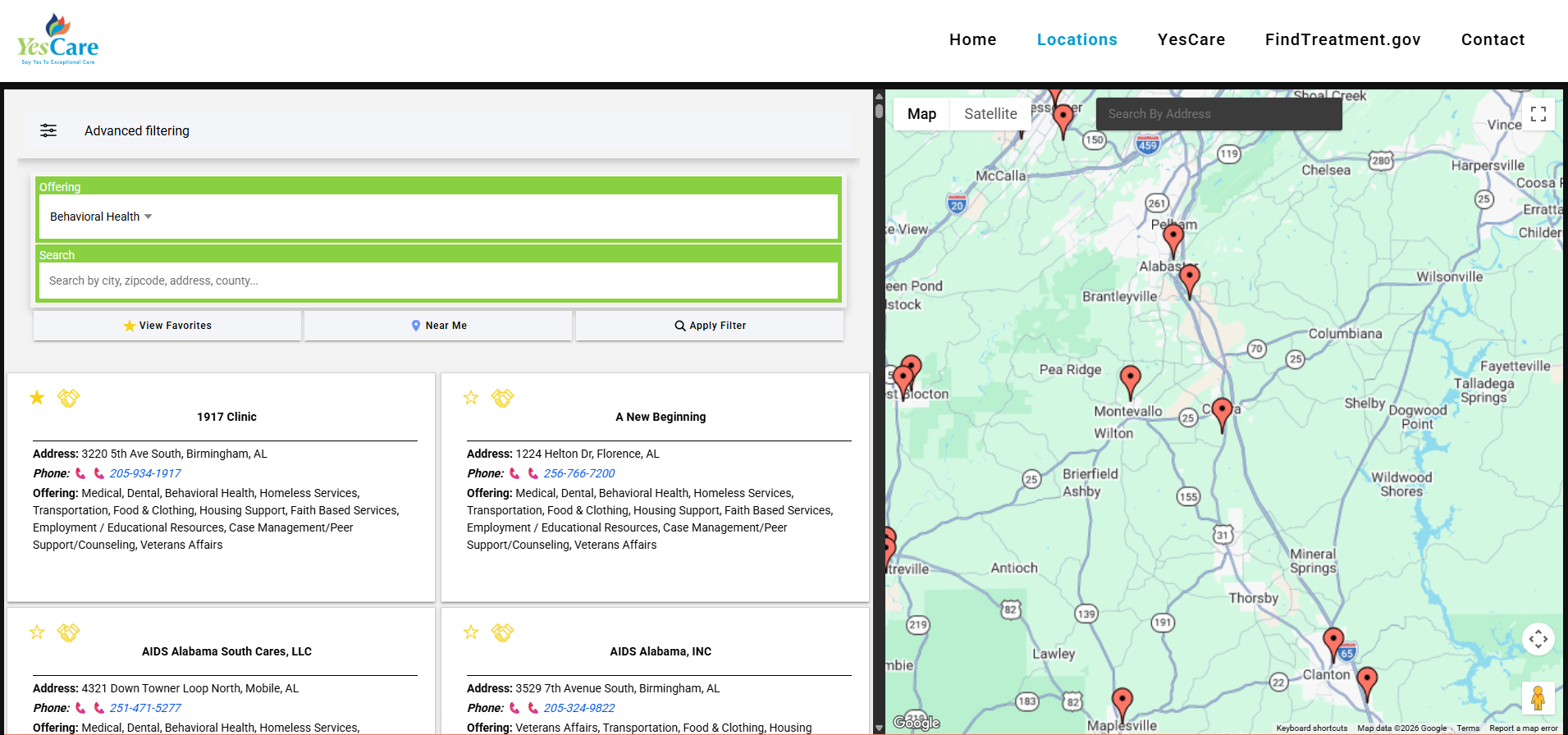The width and height of the screenshot is (1568, 735).
Task: Click the map pin at Calera
Action: pyautogui.click(x=1222, y=413)
